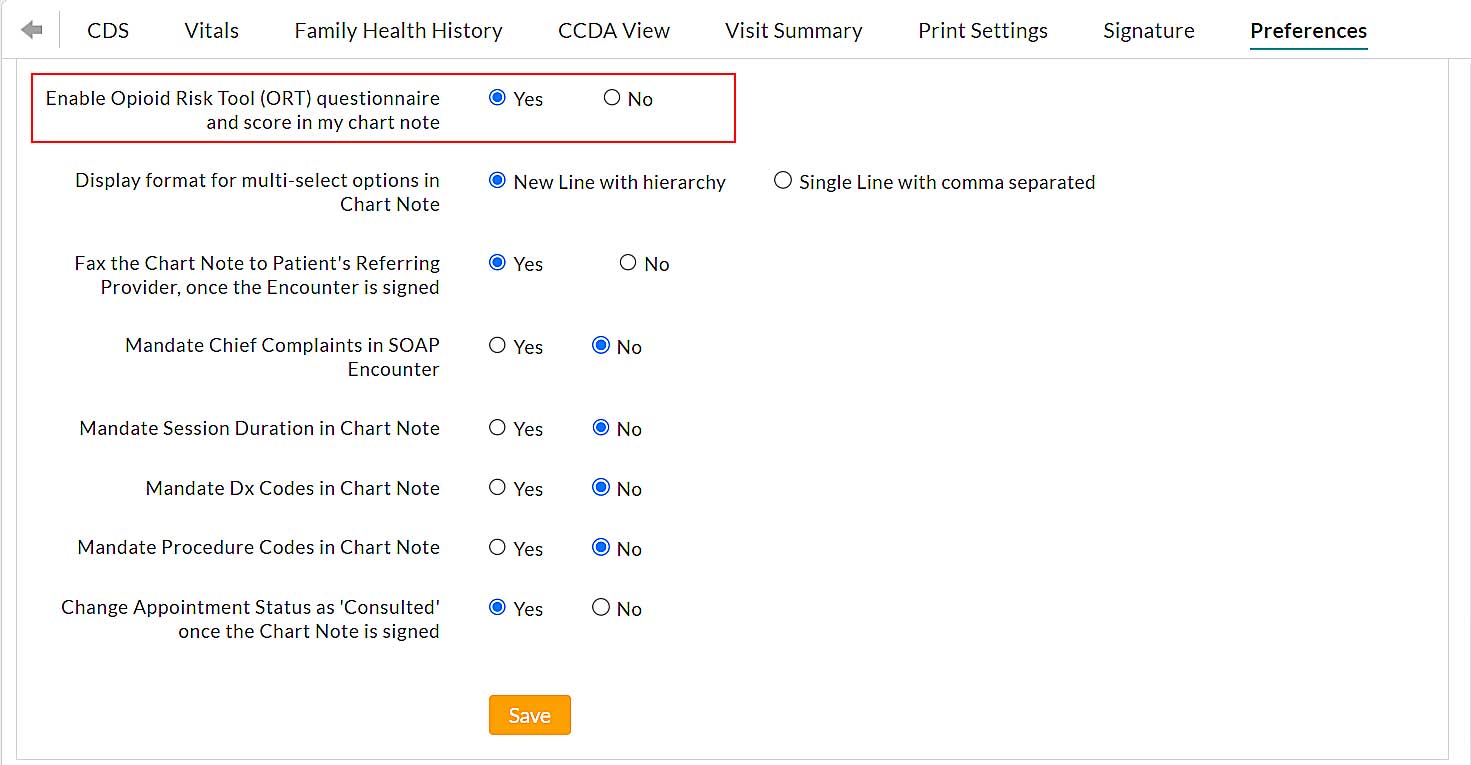Save the preference settings
1471x765 pixels.
pyautogui.click(x=529, y=714)
